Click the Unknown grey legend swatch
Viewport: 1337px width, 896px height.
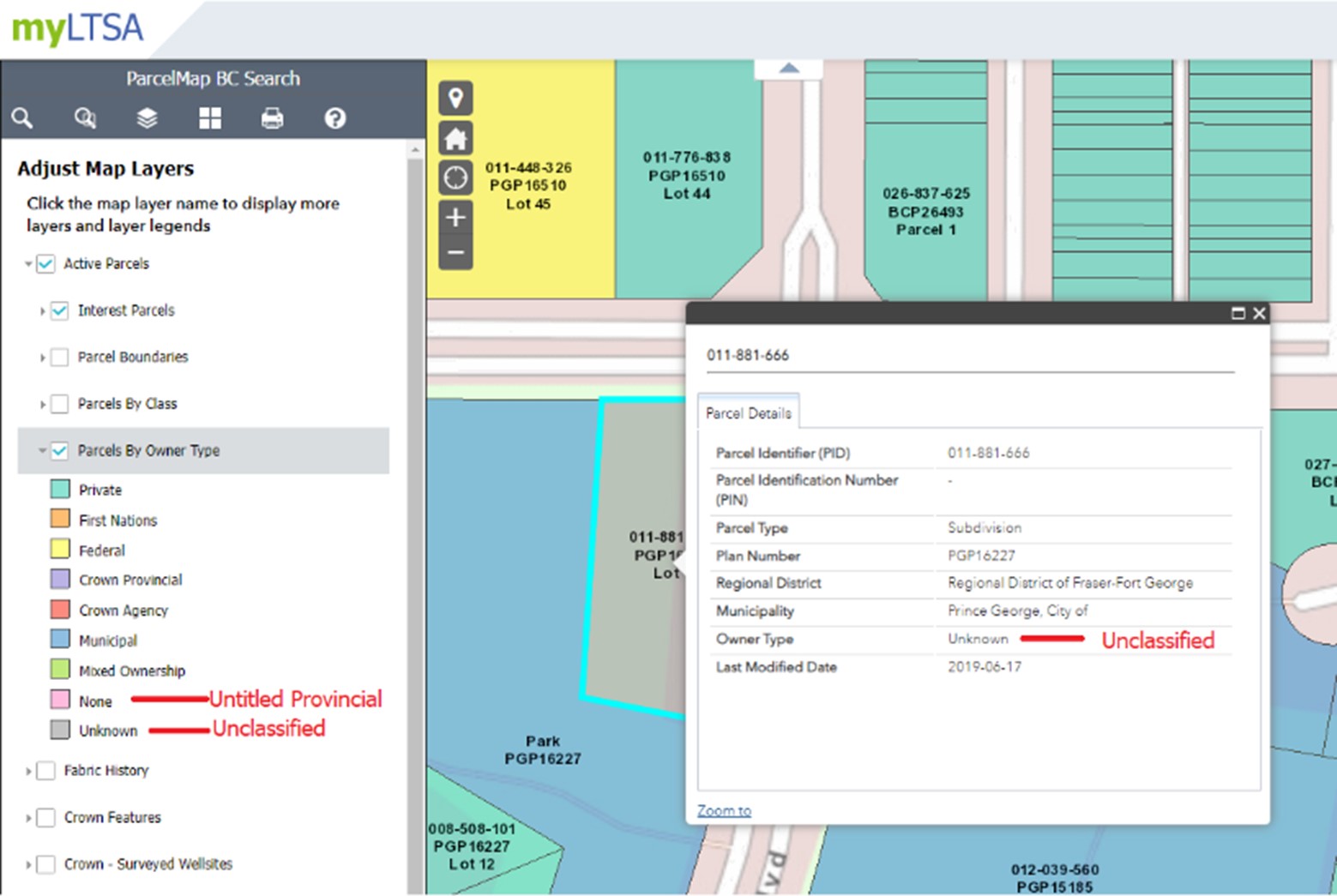click(60, 730)
